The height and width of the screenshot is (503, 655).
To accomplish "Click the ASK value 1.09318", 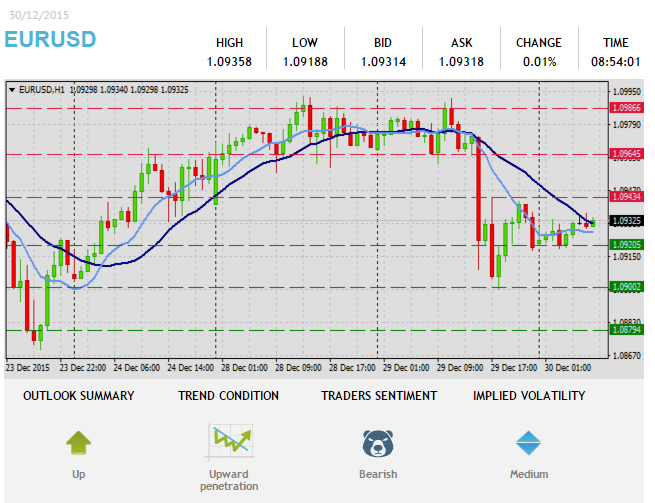I will [x=461, y=62].
